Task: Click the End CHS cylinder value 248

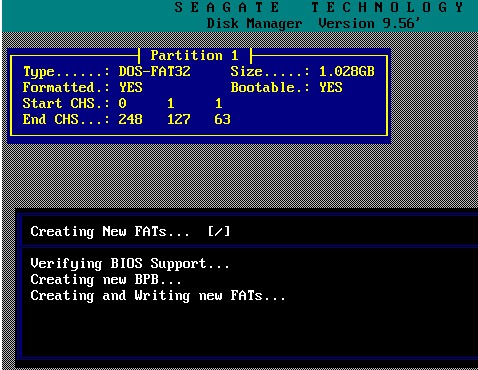Action: [130, 119]
